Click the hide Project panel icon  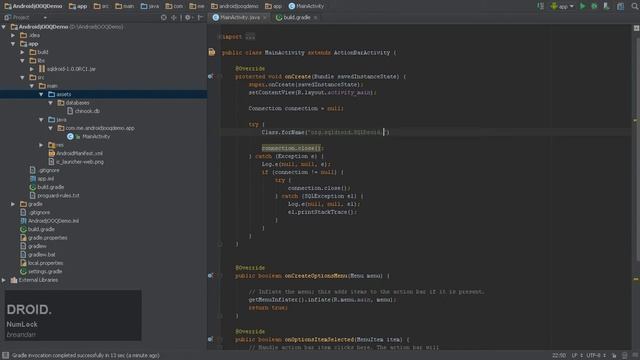pyautogui.click(x=200, y=18)
